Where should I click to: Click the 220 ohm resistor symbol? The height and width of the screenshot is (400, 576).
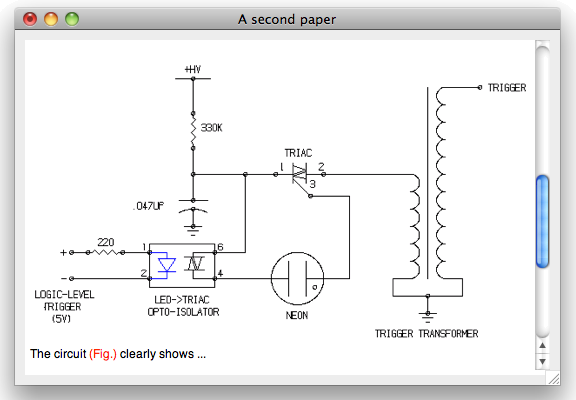(x=105, y=252)
